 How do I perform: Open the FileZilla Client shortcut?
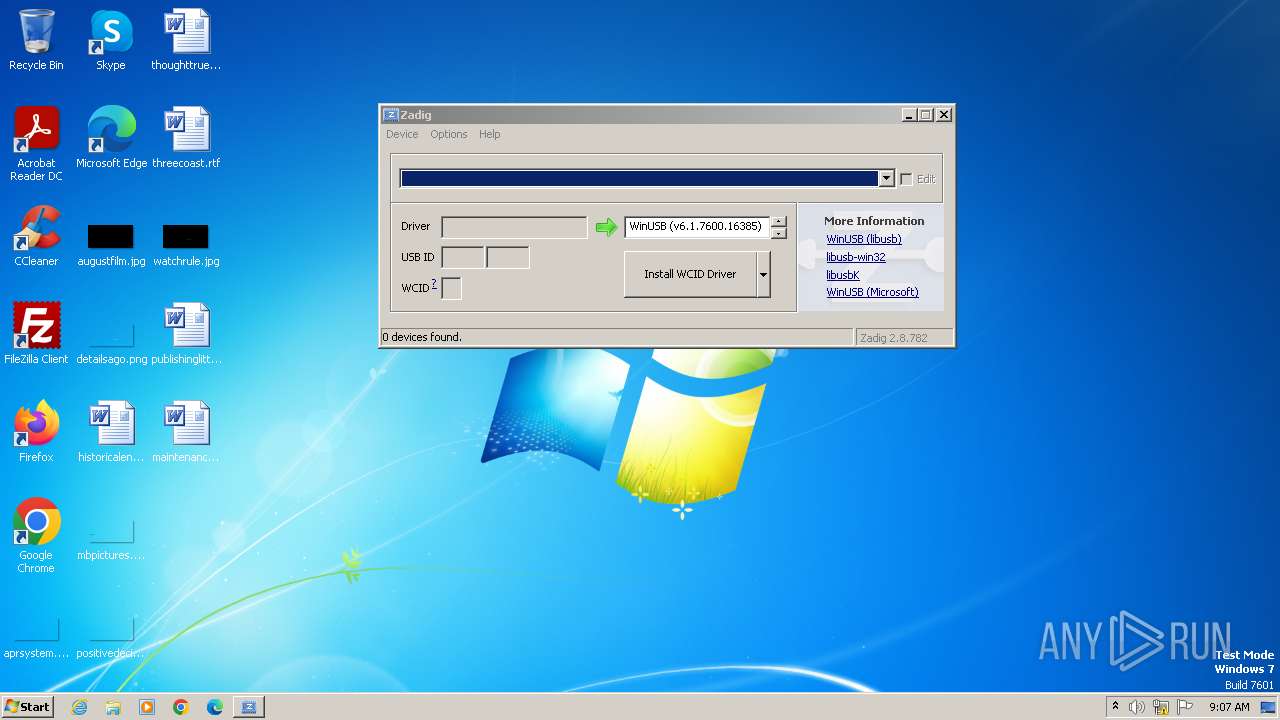coord(36,334)
